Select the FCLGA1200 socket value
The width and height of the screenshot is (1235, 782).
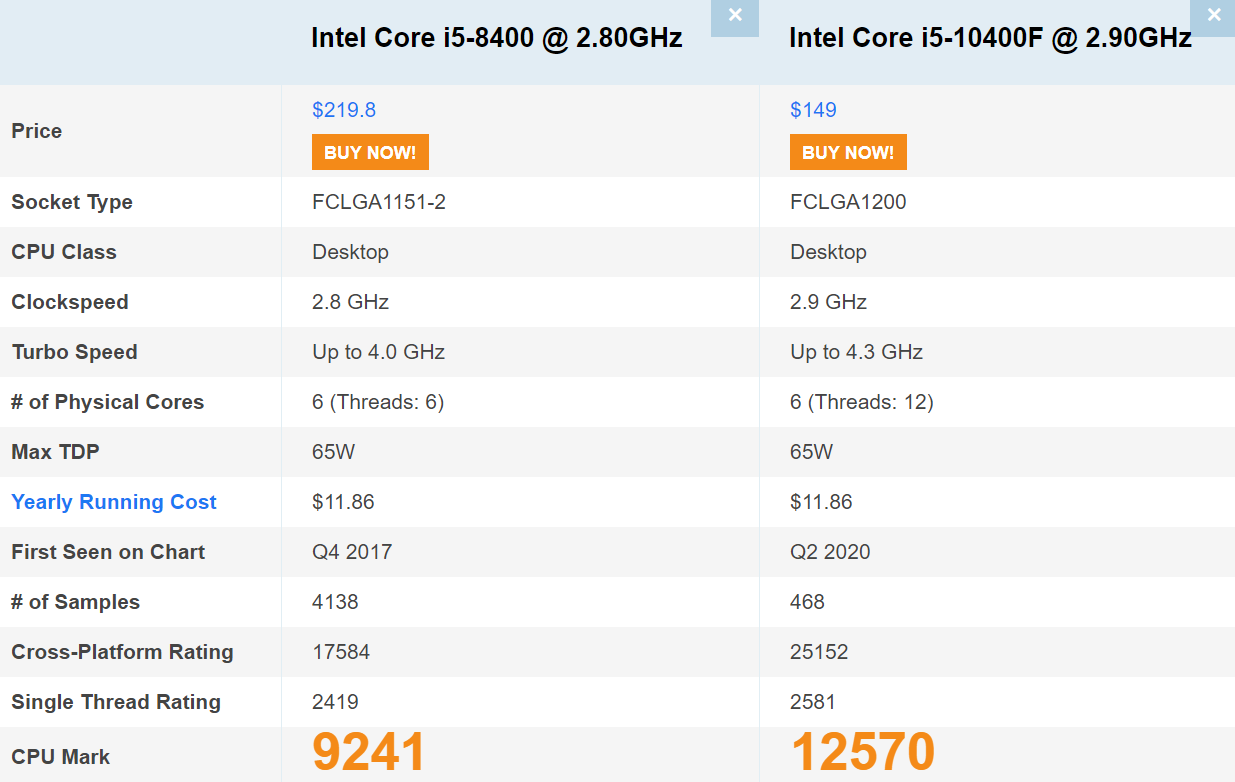click(848, 202)
